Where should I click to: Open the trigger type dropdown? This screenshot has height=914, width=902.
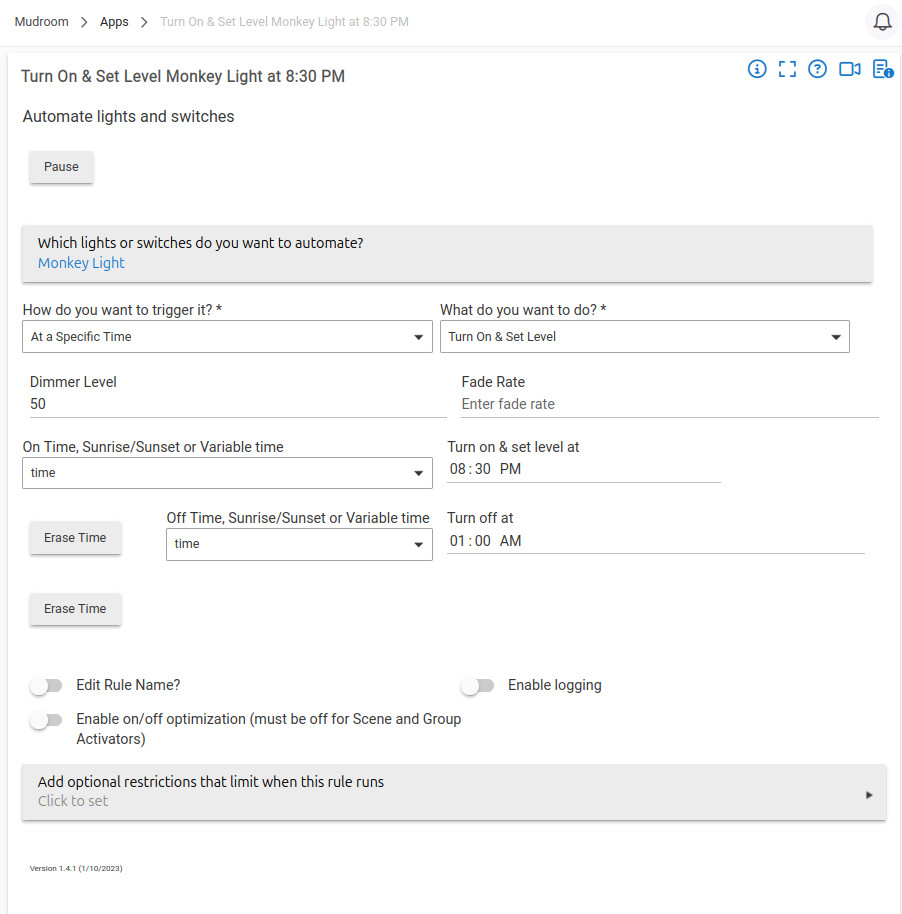point(227,337)
